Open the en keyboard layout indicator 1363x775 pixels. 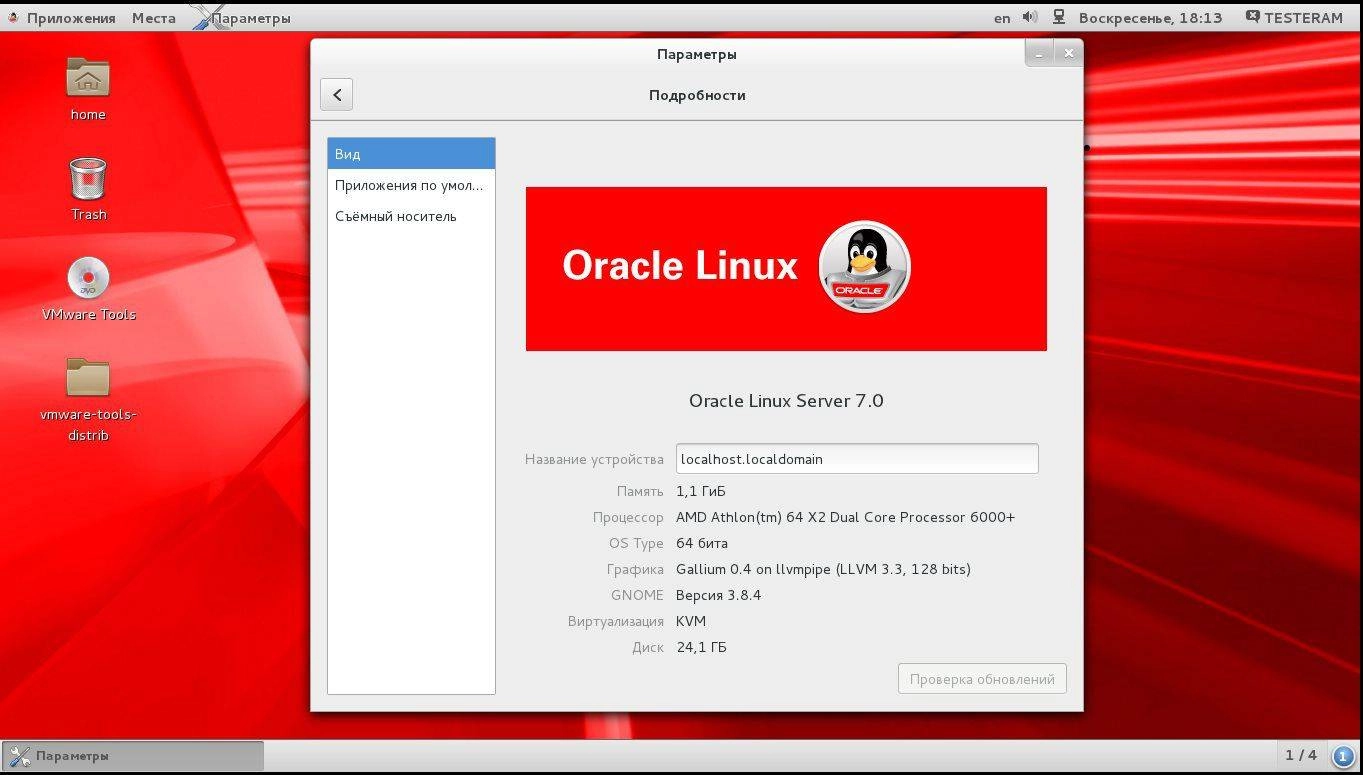pyautogui.click(x=1002, y=18)
